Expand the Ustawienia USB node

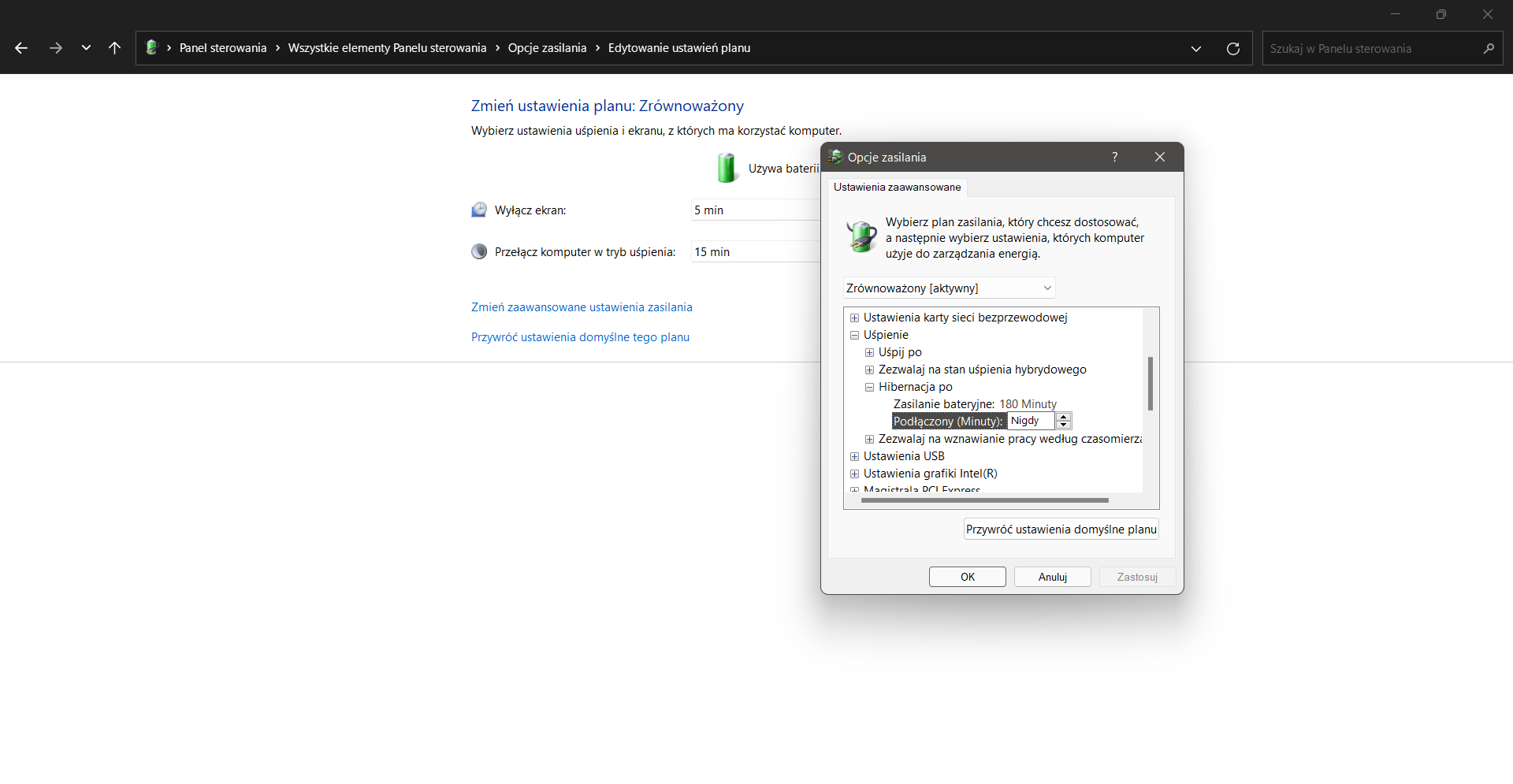coord(854,456)
